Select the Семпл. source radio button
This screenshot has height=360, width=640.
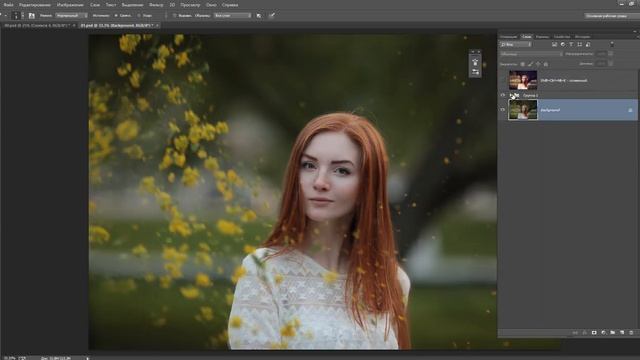(x=116, y=16)
